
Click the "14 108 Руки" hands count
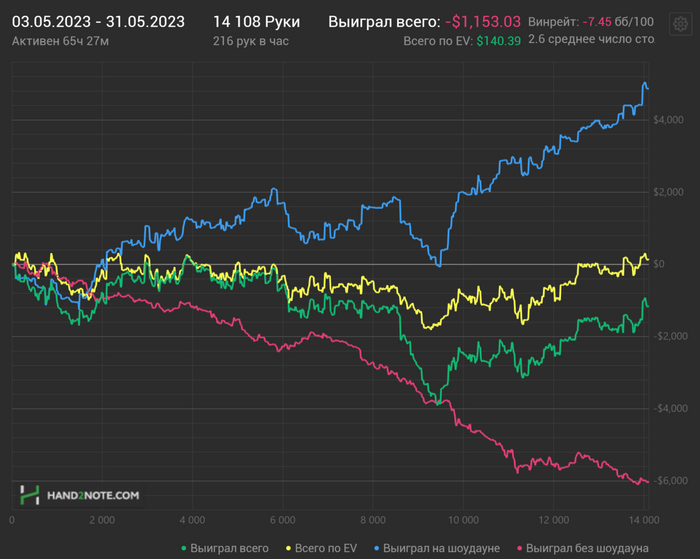coord(256,21)
